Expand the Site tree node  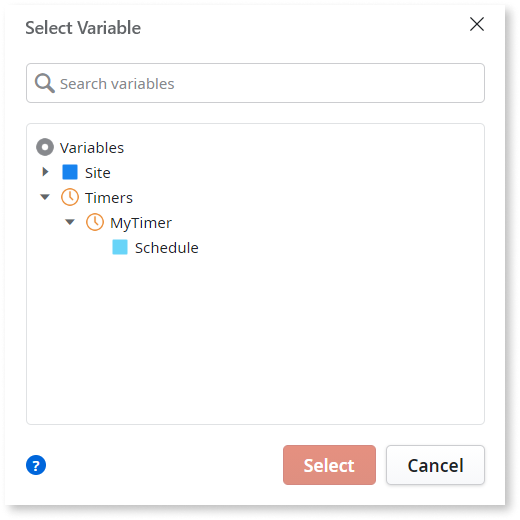45,172
